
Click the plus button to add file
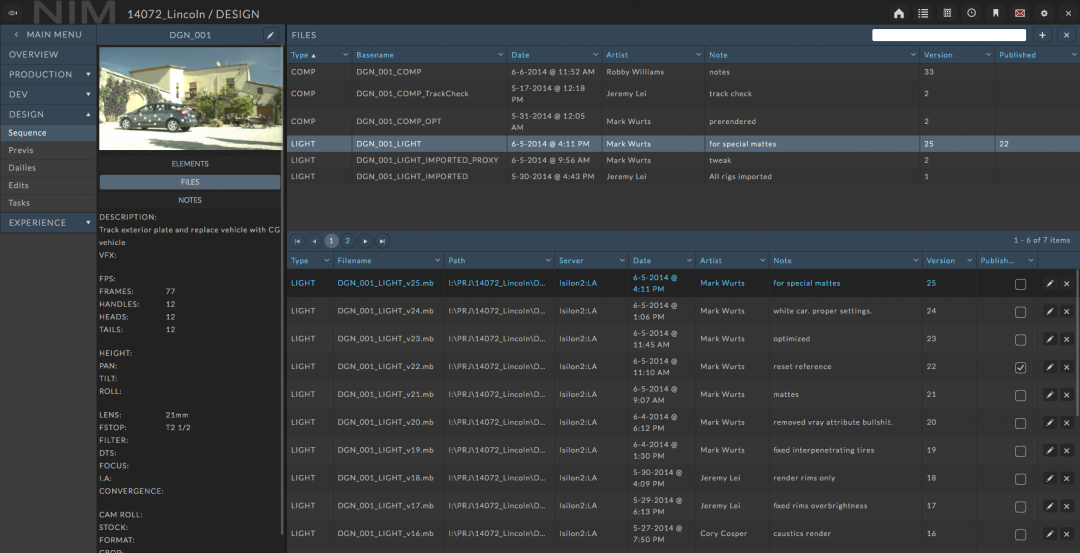(x=1042, y=35)
